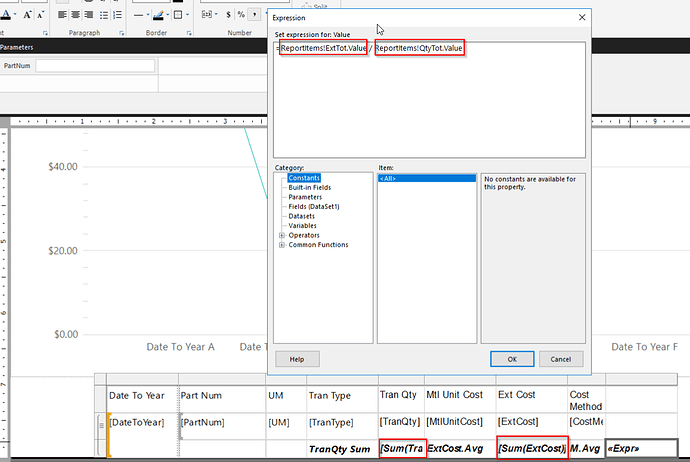Click the border color pen icon
690x462 pixels.
(158, 15)
